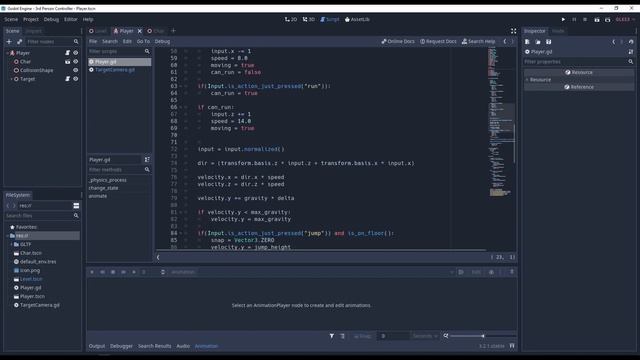Toggle FileSystem split view mode
The width and height of the screenshot is (640, 360).
coord(76,206)
